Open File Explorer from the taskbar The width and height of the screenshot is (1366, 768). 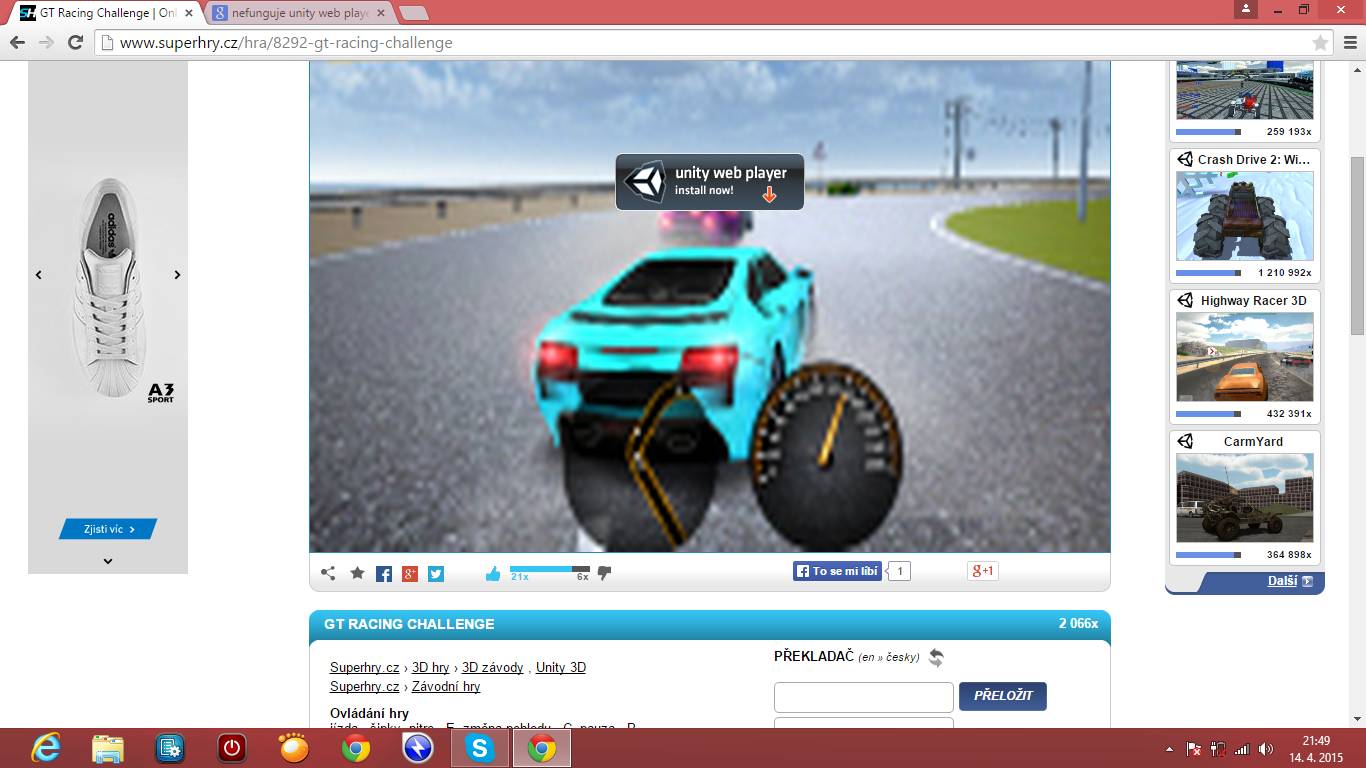108,748
